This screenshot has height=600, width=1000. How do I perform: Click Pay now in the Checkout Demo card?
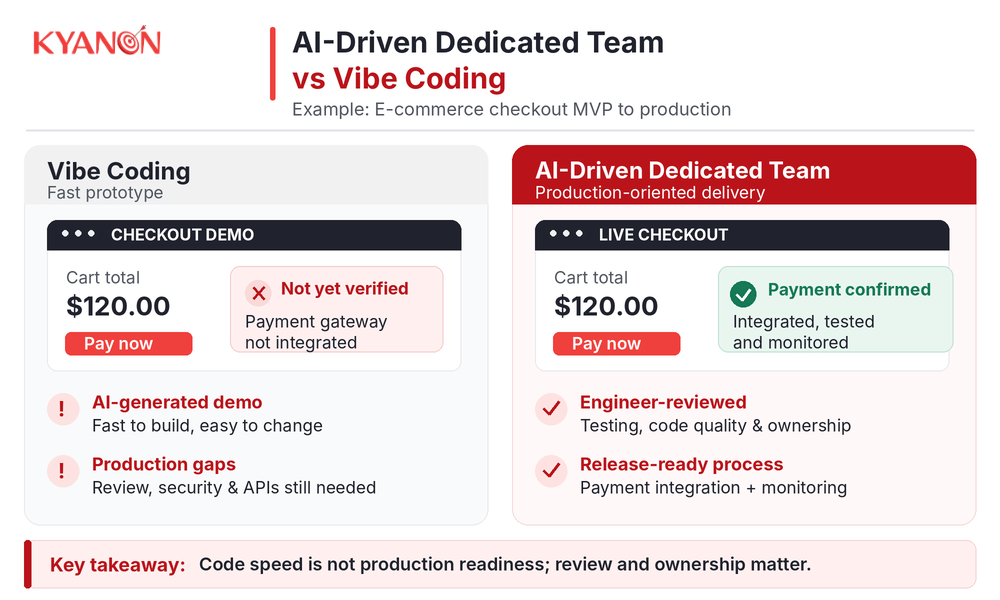click(x=128, y=344)
